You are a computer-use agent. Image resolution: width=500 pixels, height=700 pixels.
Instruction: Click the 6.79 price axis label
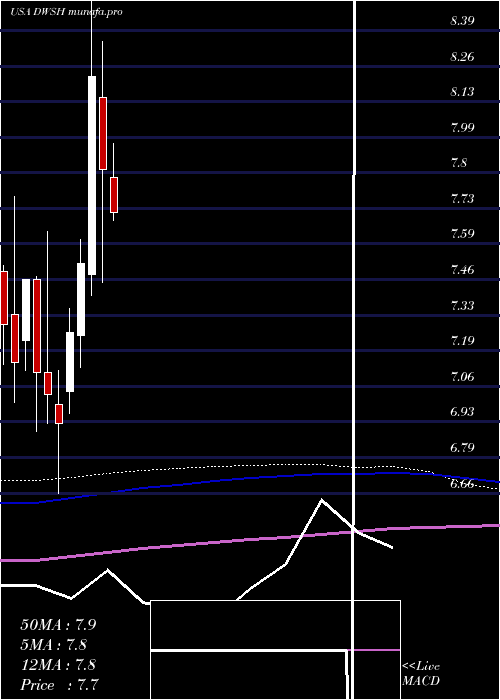[x=462, y=447]
